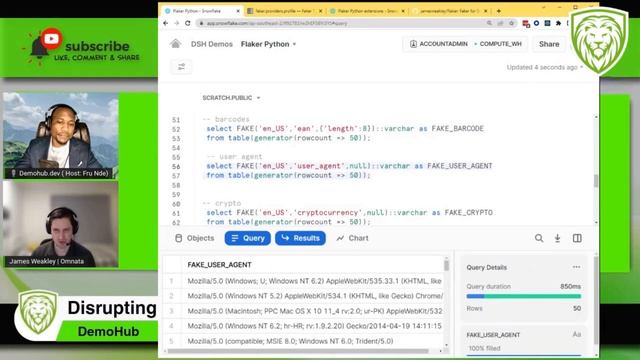640x360 pixels.
Task: Click the Rows 50 value
Action: point(577,308)
